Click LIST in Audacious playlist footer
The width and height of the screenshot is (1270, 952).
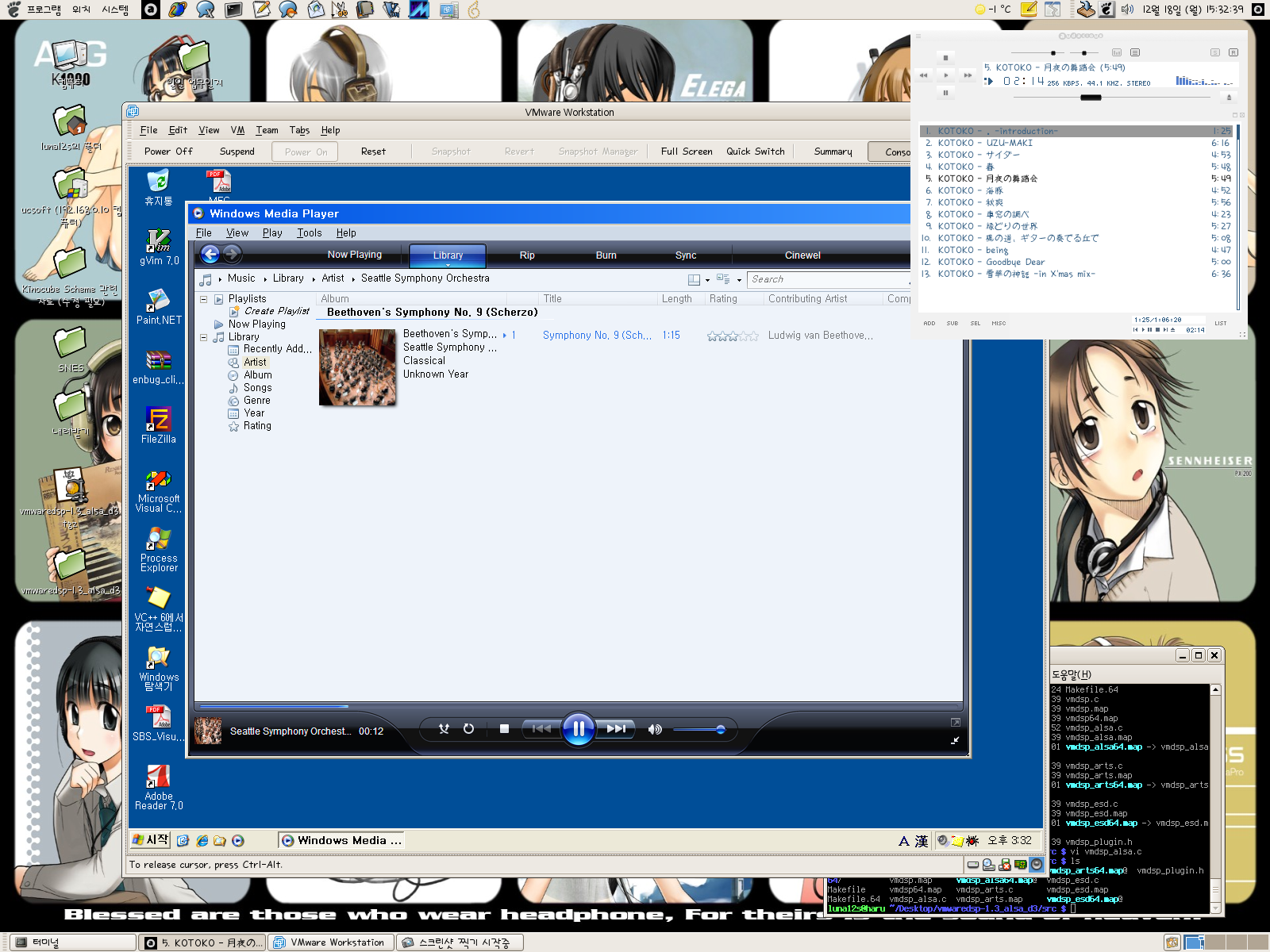click(1221, 324)
